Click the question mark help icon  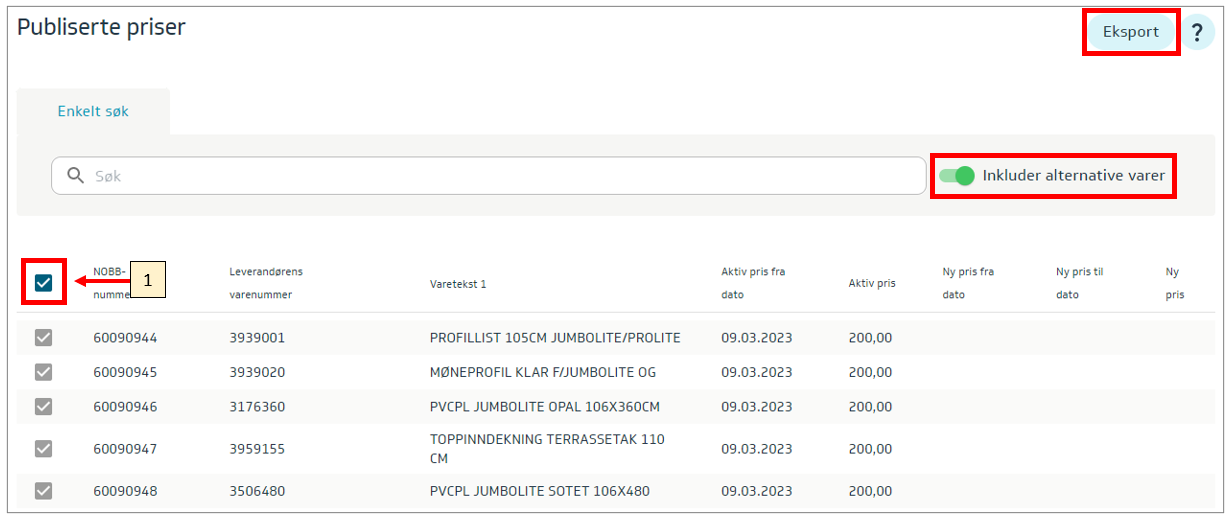[1197, 34]
